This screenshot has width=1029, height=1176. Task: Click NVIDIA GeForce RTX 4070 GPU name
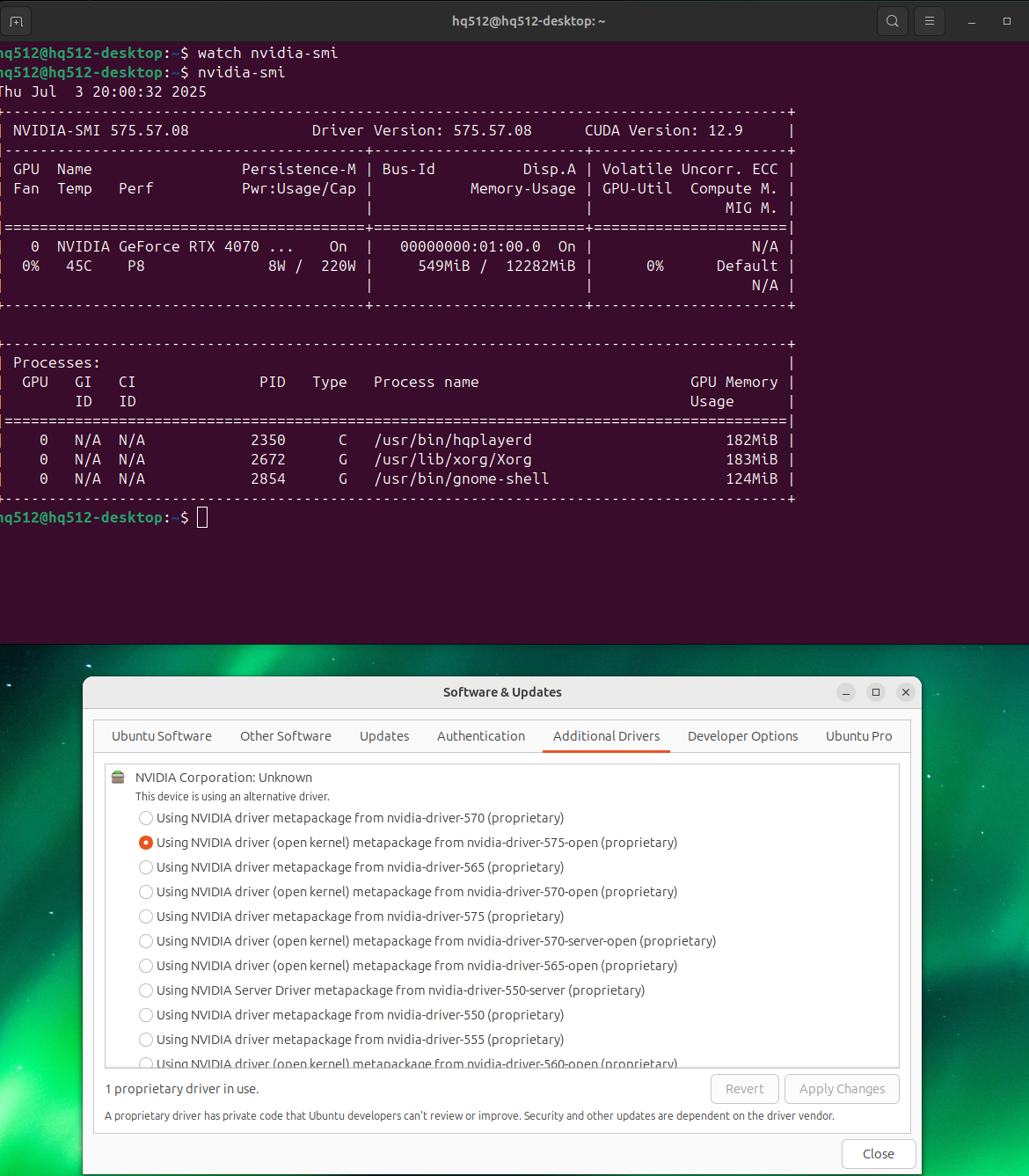point(175,246)
